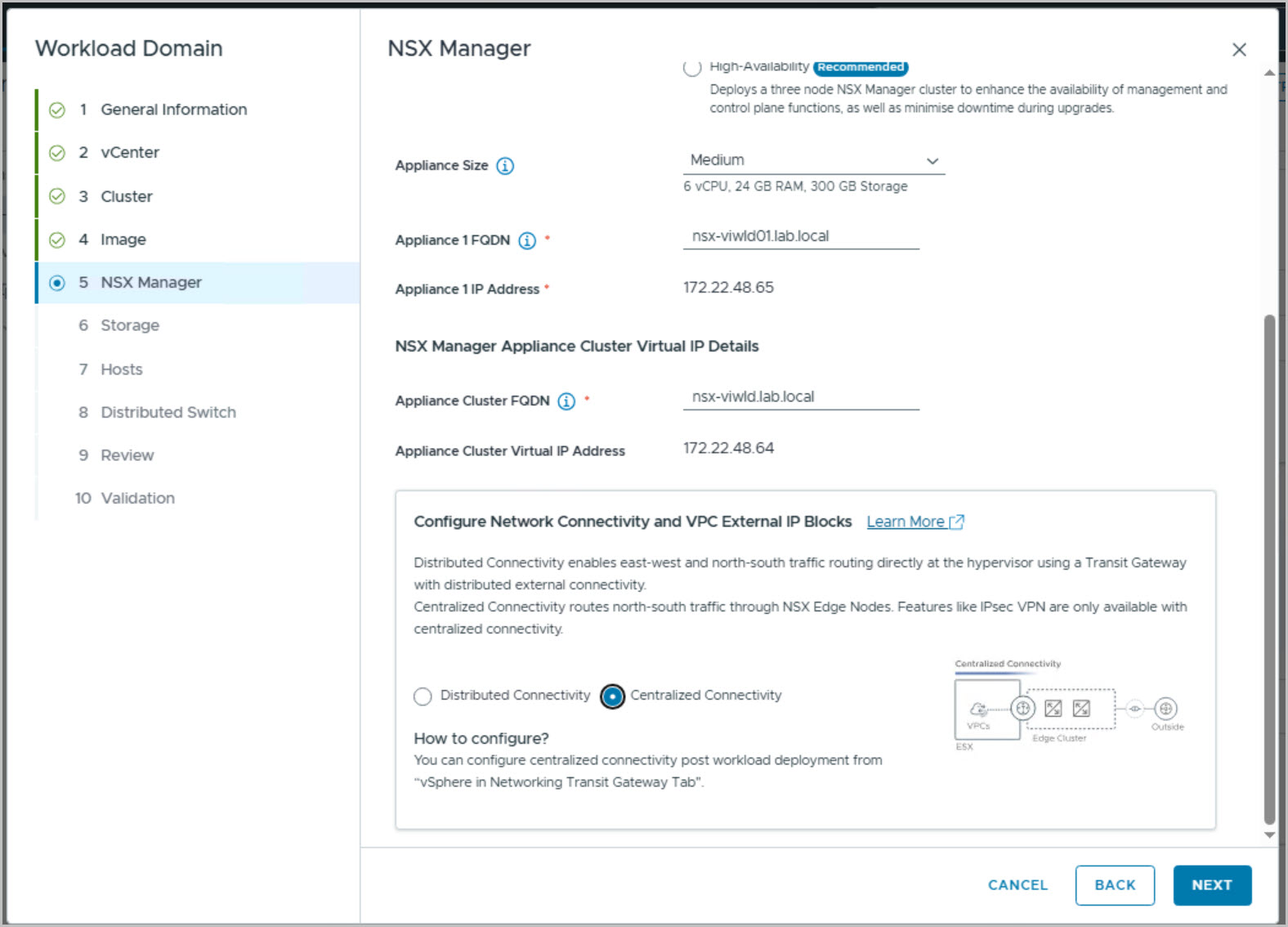Click the Cancel button

click(x=1017, y=885)
